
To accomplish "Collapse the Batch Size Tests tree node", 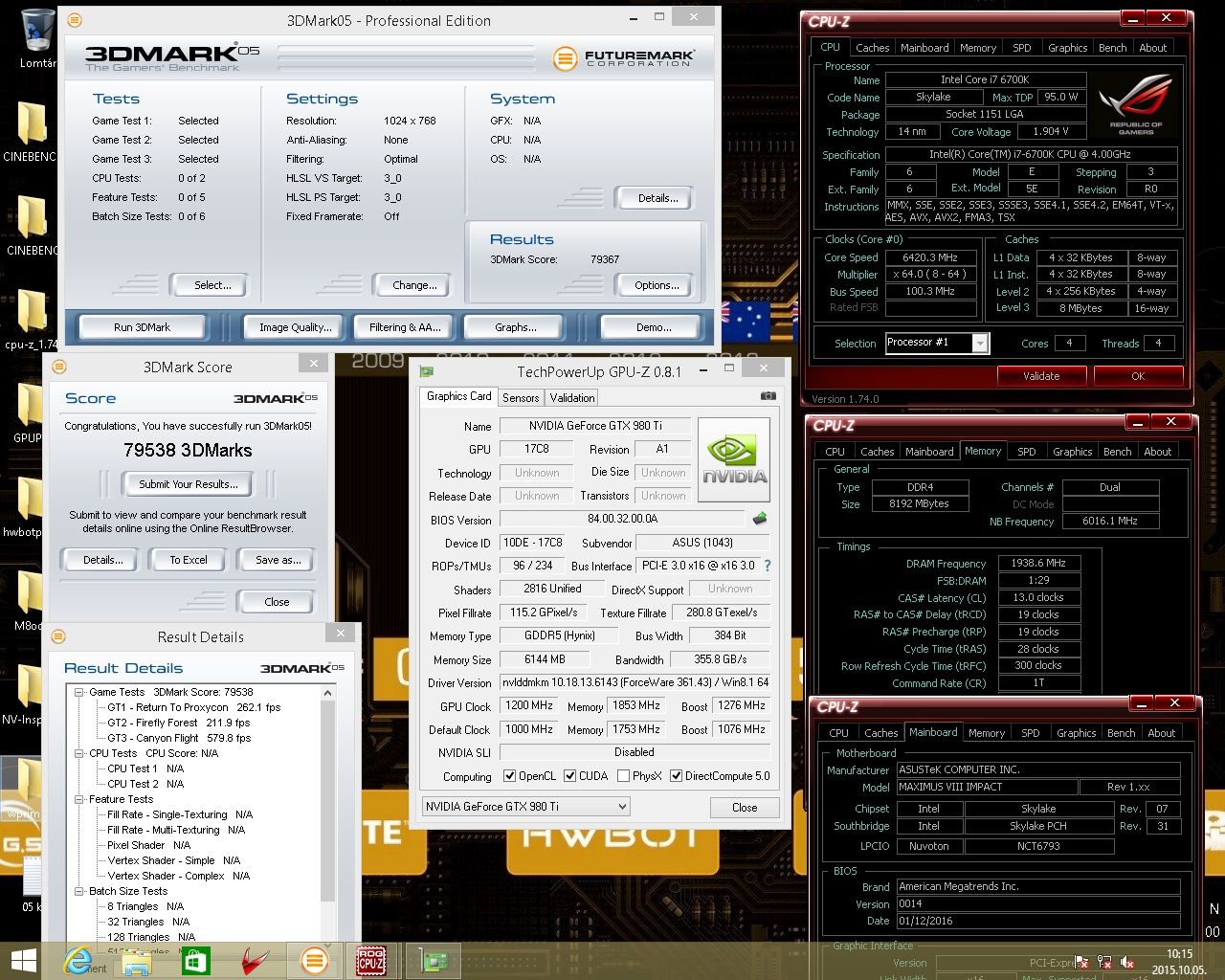I will tap(80, 891).
